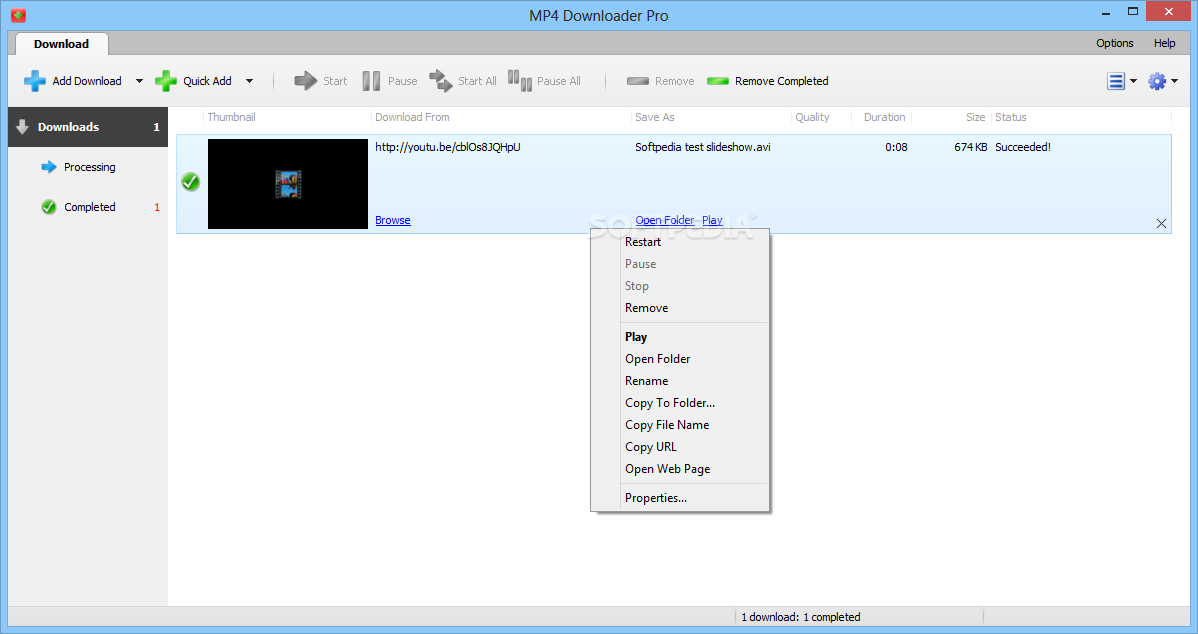1198x634 pixels.
Task: Click the MP4 Downloader Pro app icon
Action: [x=18, y=15]
